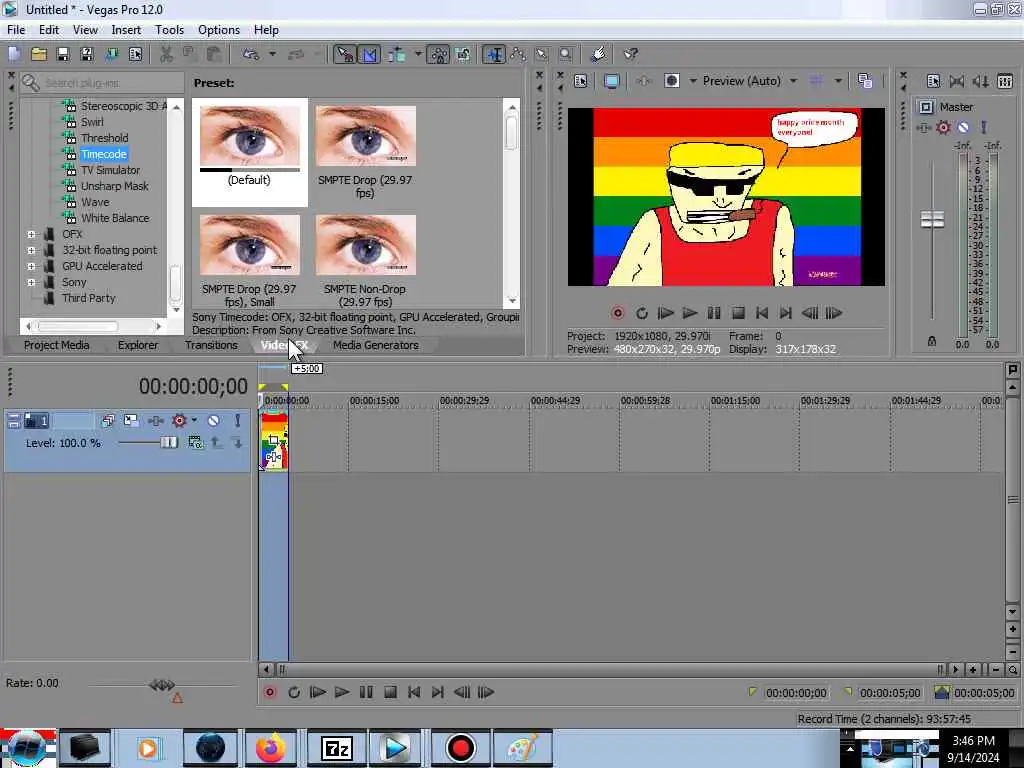Select the SMPTE Non-Drop (29.97 fps) preset
The height and width of the screenshot is (768, 1024).
(365, 261)
